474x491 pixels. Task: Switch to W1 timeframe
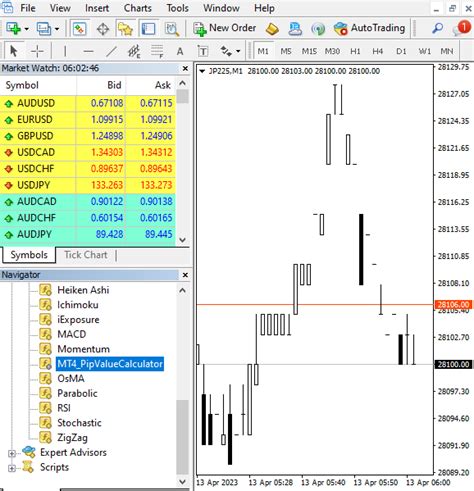tap(425, 51)
